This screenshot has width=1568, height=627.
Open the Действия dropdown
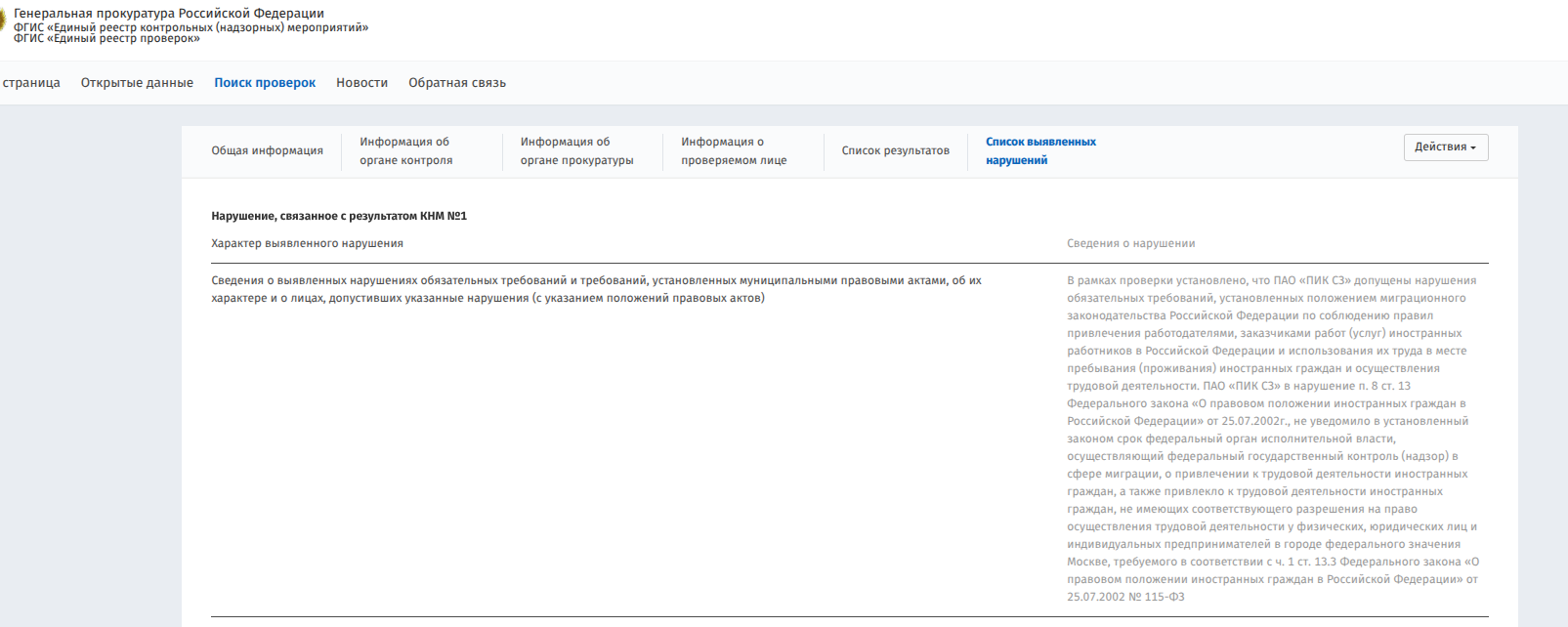coord(1445,147)
